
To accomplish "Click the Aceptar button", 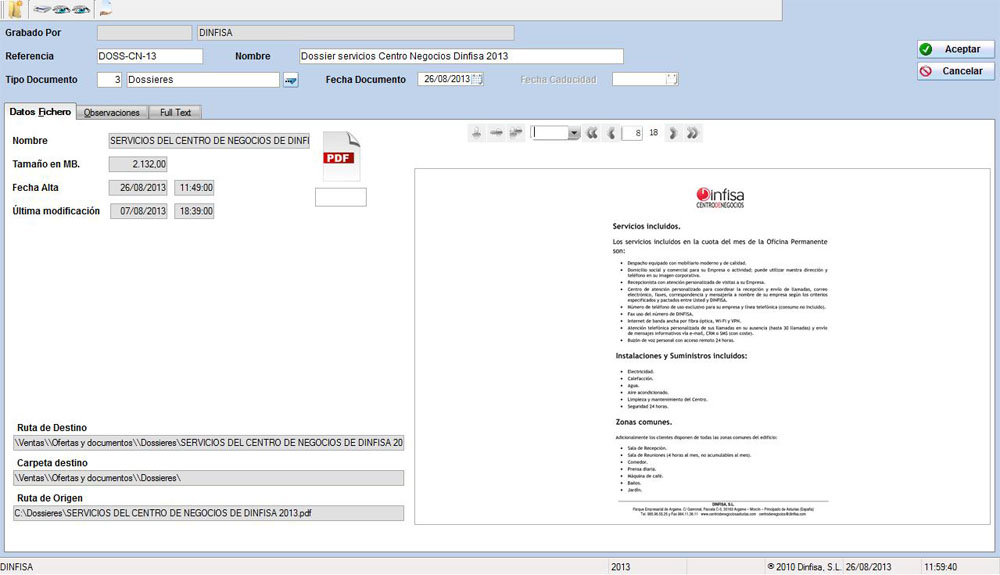I will pyautogui.click(x=955, y=49).
